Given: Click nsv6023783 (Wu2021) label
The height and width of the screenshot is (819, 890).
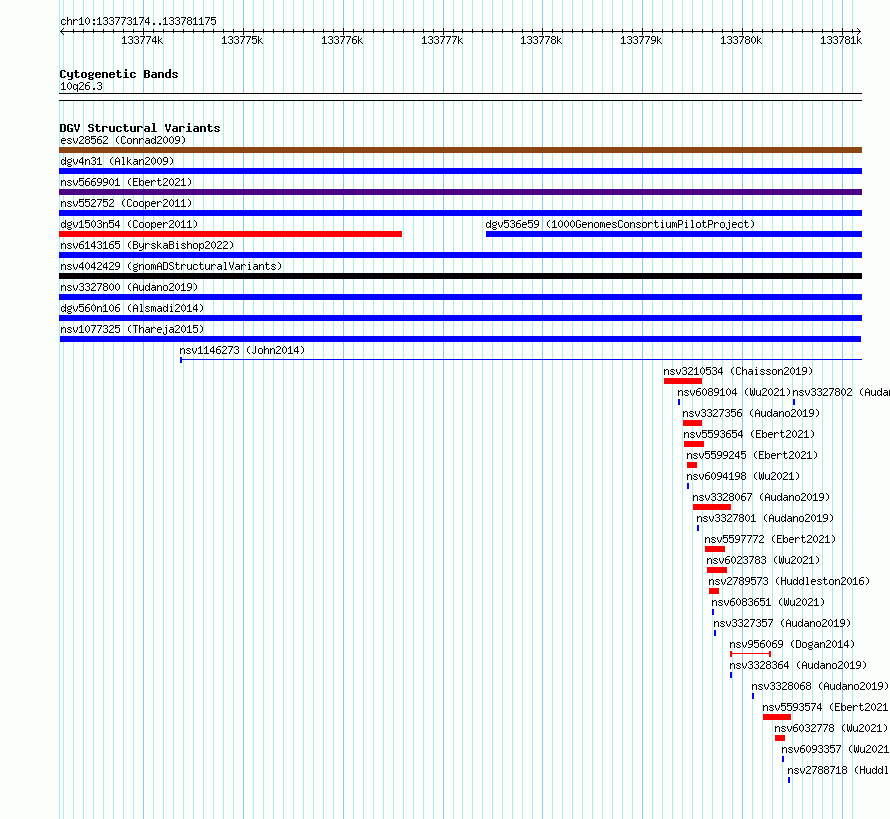Looking at the screenshot, I should pyautogui.click(x=763, y=560).
